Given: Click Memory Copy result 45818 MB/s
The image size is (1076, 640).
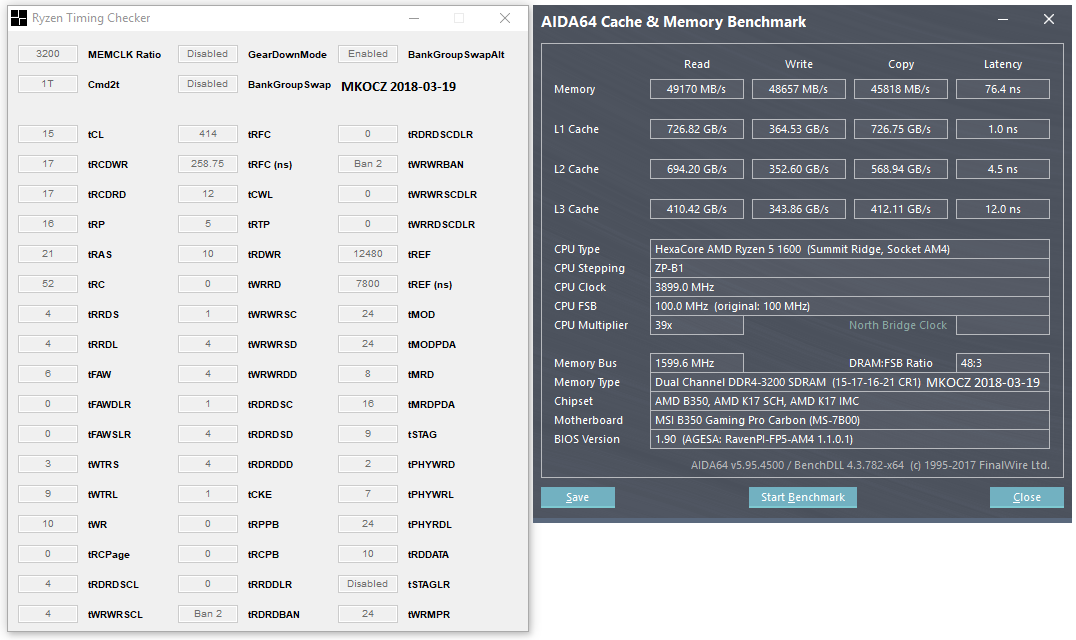Looking at the screenshot, I should click(900, 89).
